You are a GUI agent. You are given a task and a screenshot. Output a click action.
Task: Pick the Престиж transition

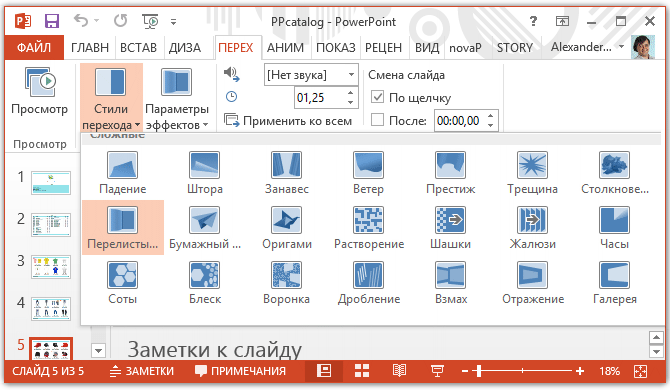click(x=450, y=173)
